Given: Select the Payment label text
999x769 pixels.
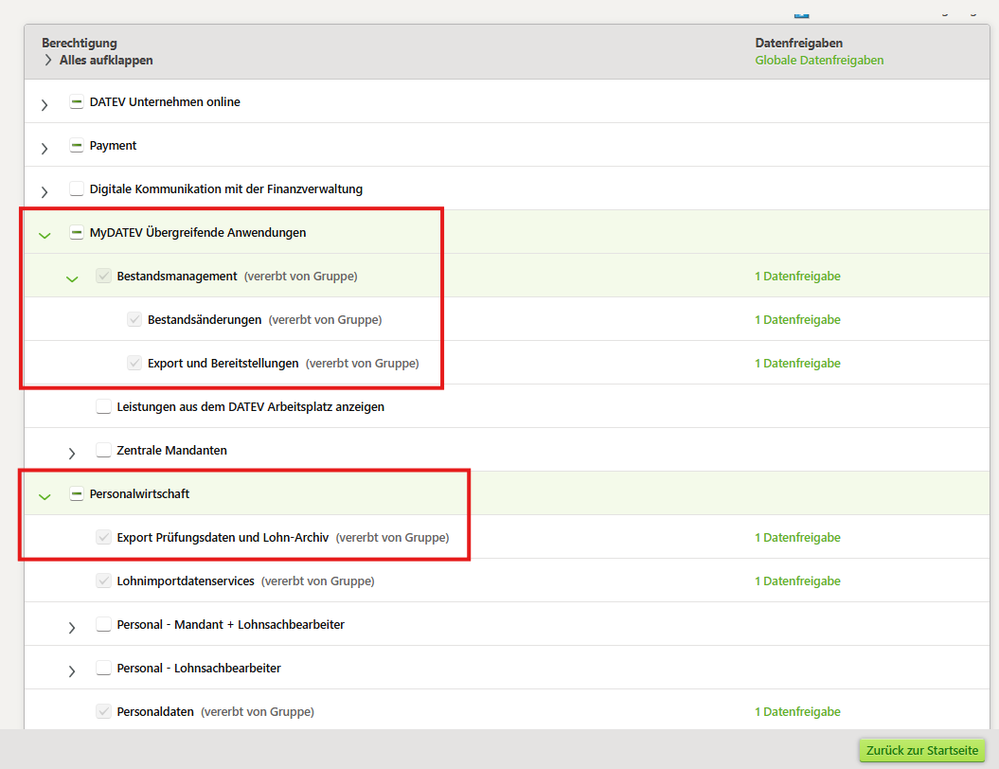Looking at the screenshot, I should click(113, 145).
